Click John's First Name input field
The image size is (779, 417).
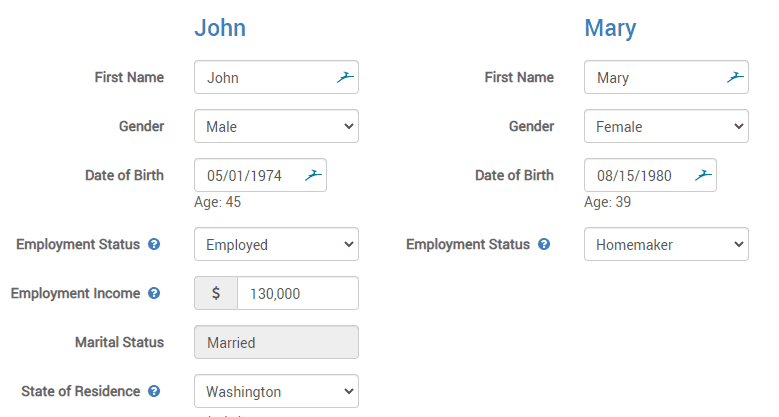click(276, 77)
